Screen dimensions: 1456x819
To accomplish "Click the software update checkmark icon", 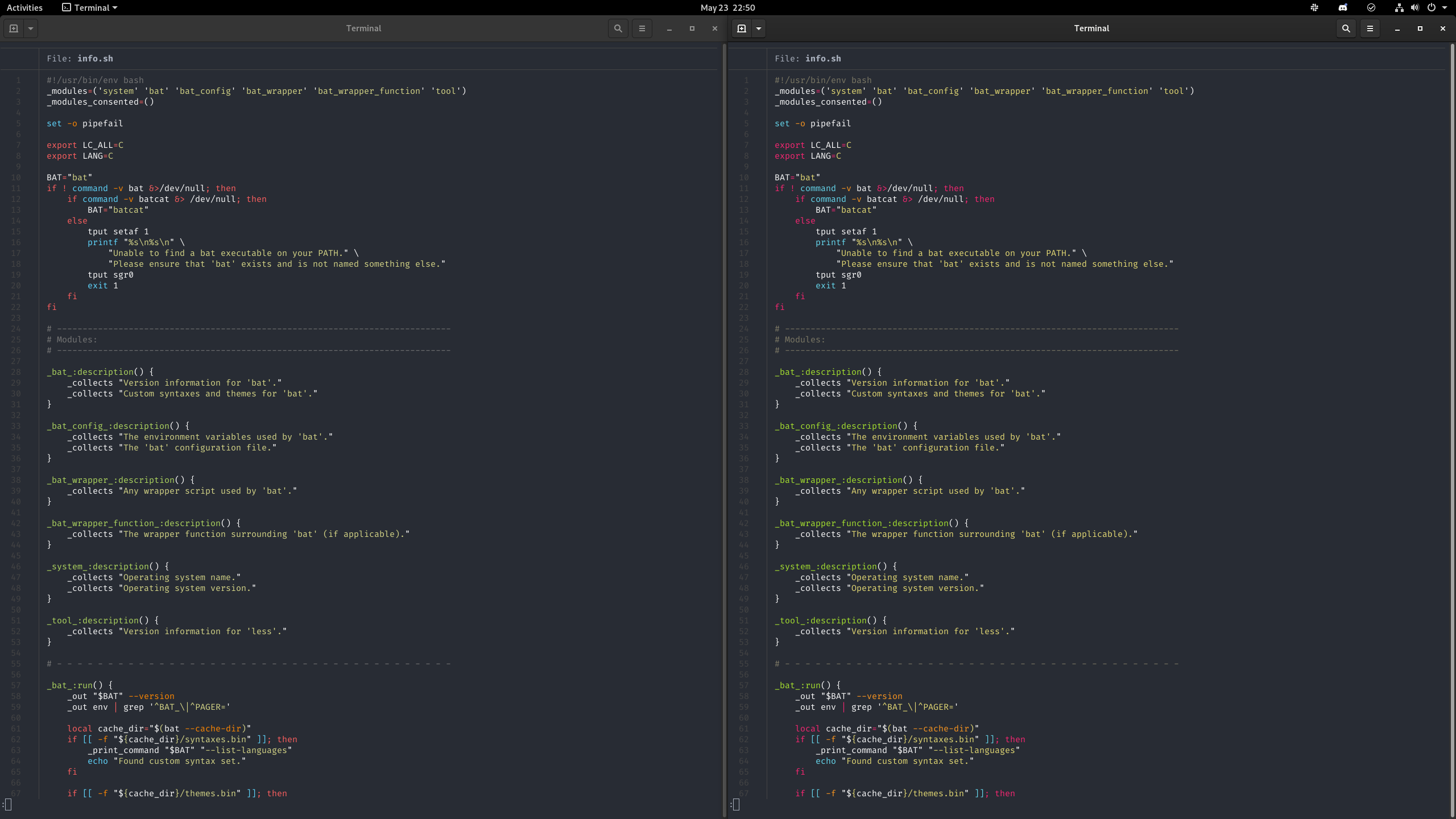I will tap(1371, 7).
